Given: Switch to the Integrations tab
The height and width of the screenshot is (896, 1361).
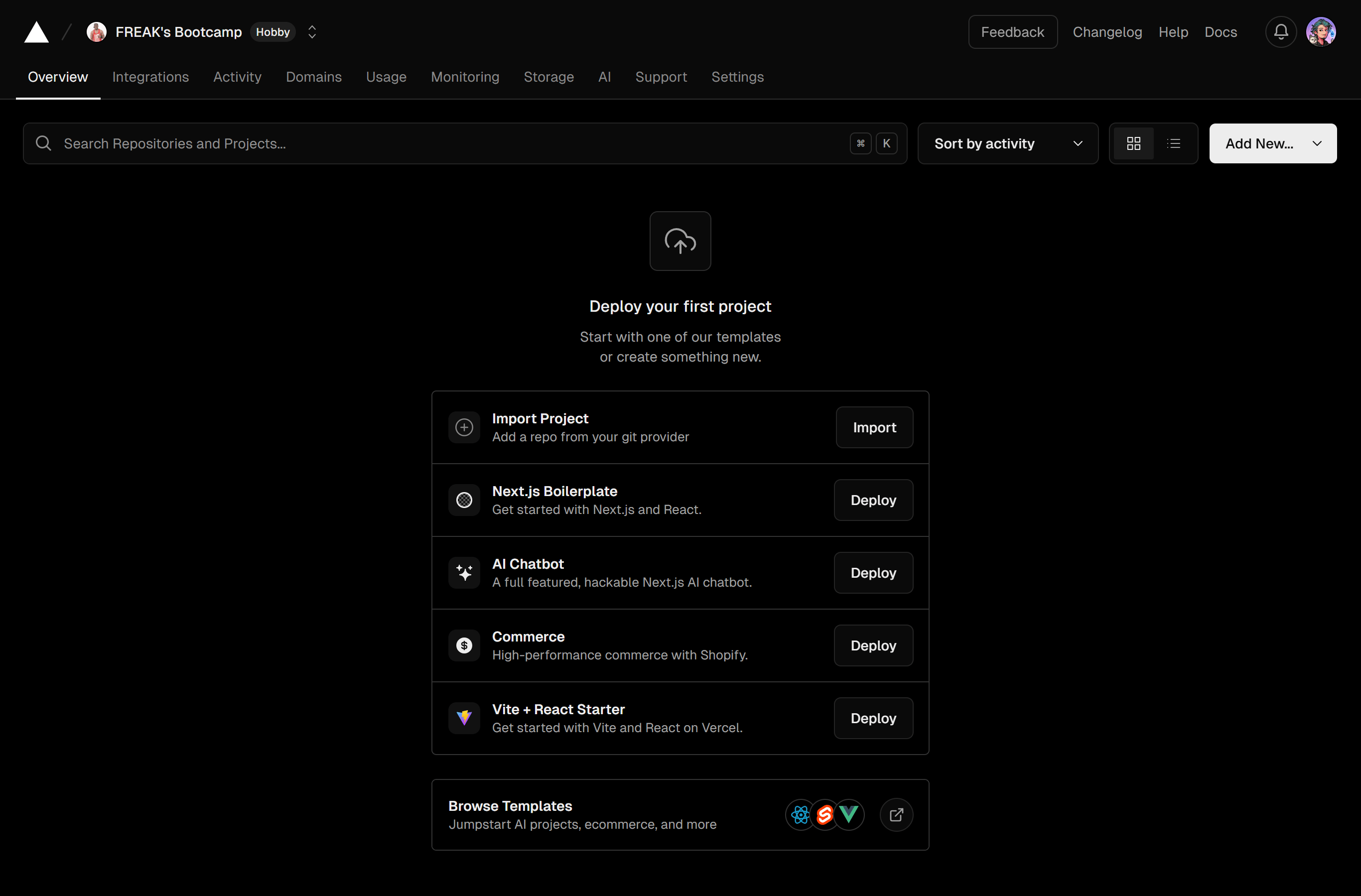Looking at the screenshot, I should click(x=150, y=77).
